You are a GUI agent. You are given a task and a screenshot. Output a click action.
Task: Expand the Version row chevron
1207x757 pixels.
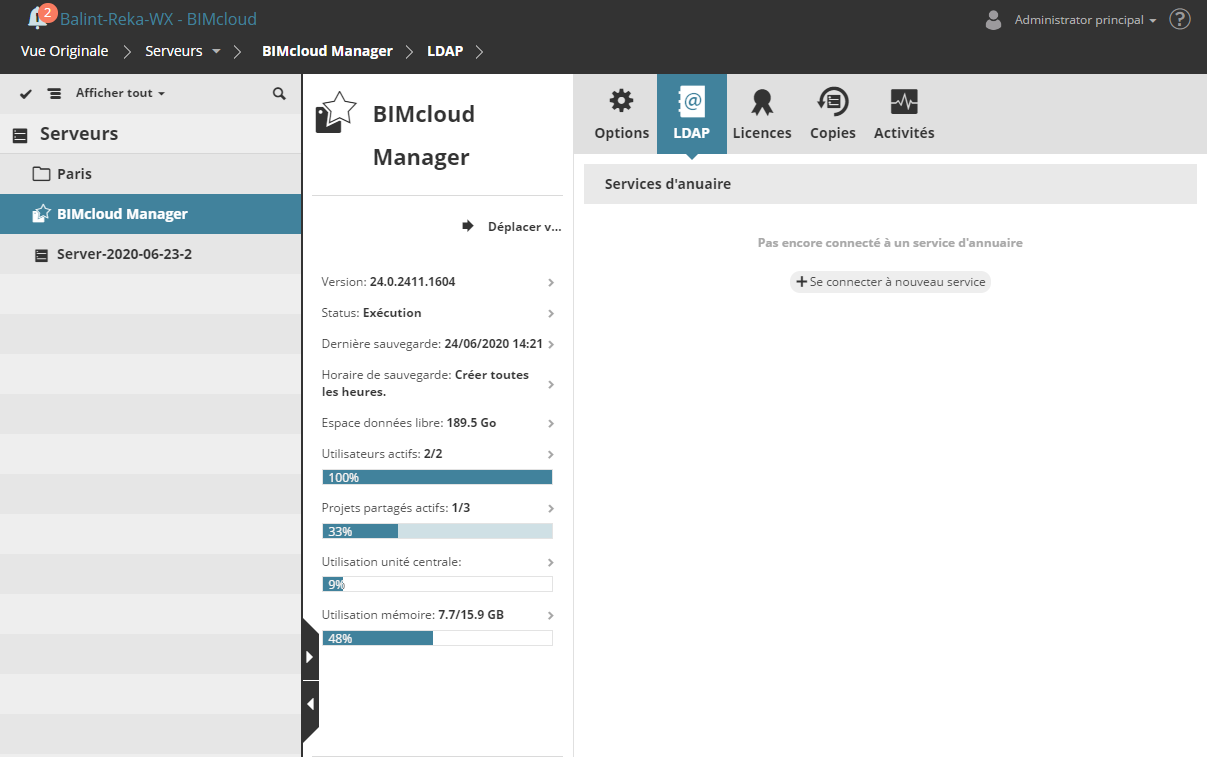tap(551, 283)
